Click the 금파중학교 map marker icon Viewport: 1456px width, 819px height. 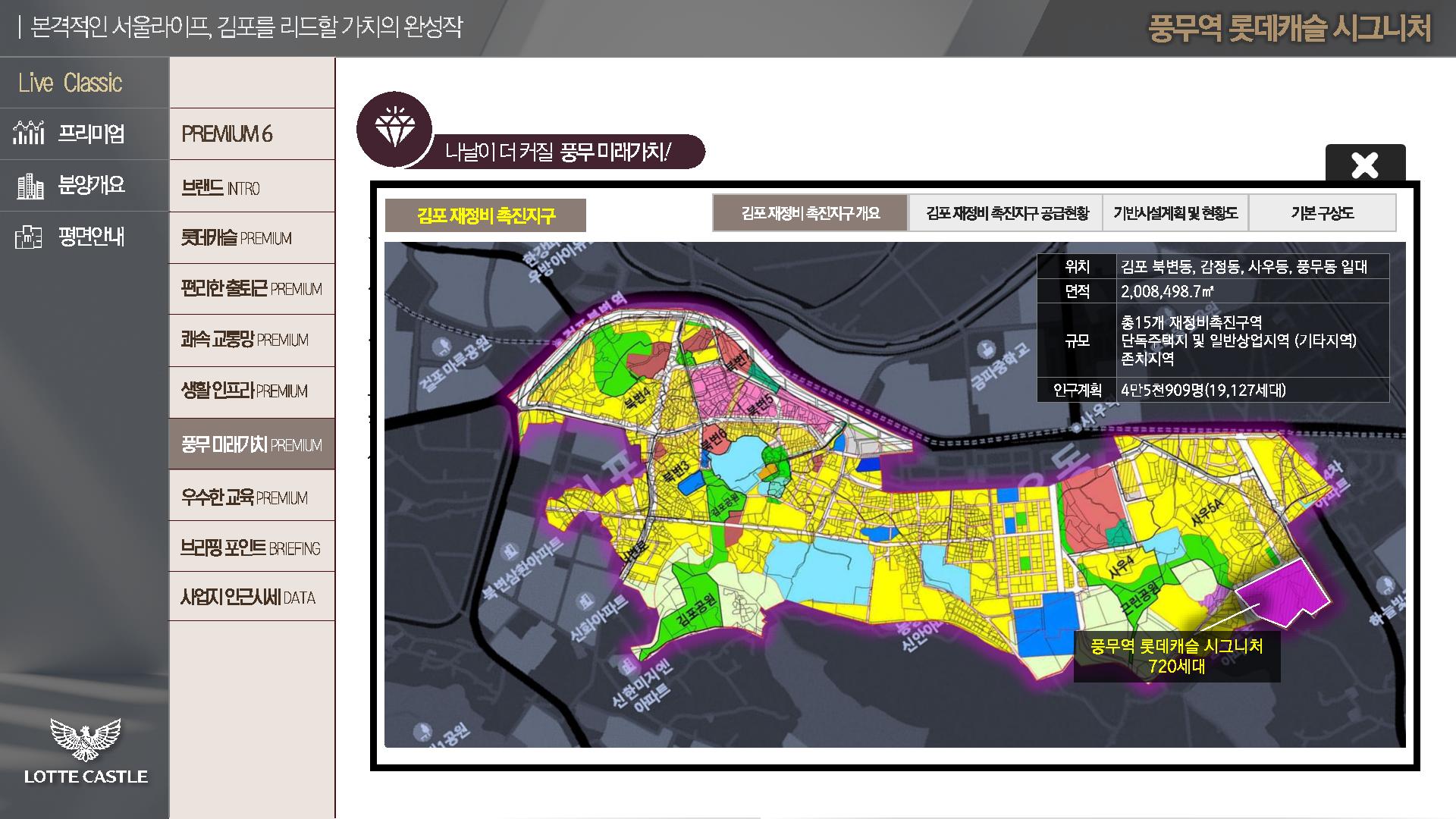(x=987, y=350)
